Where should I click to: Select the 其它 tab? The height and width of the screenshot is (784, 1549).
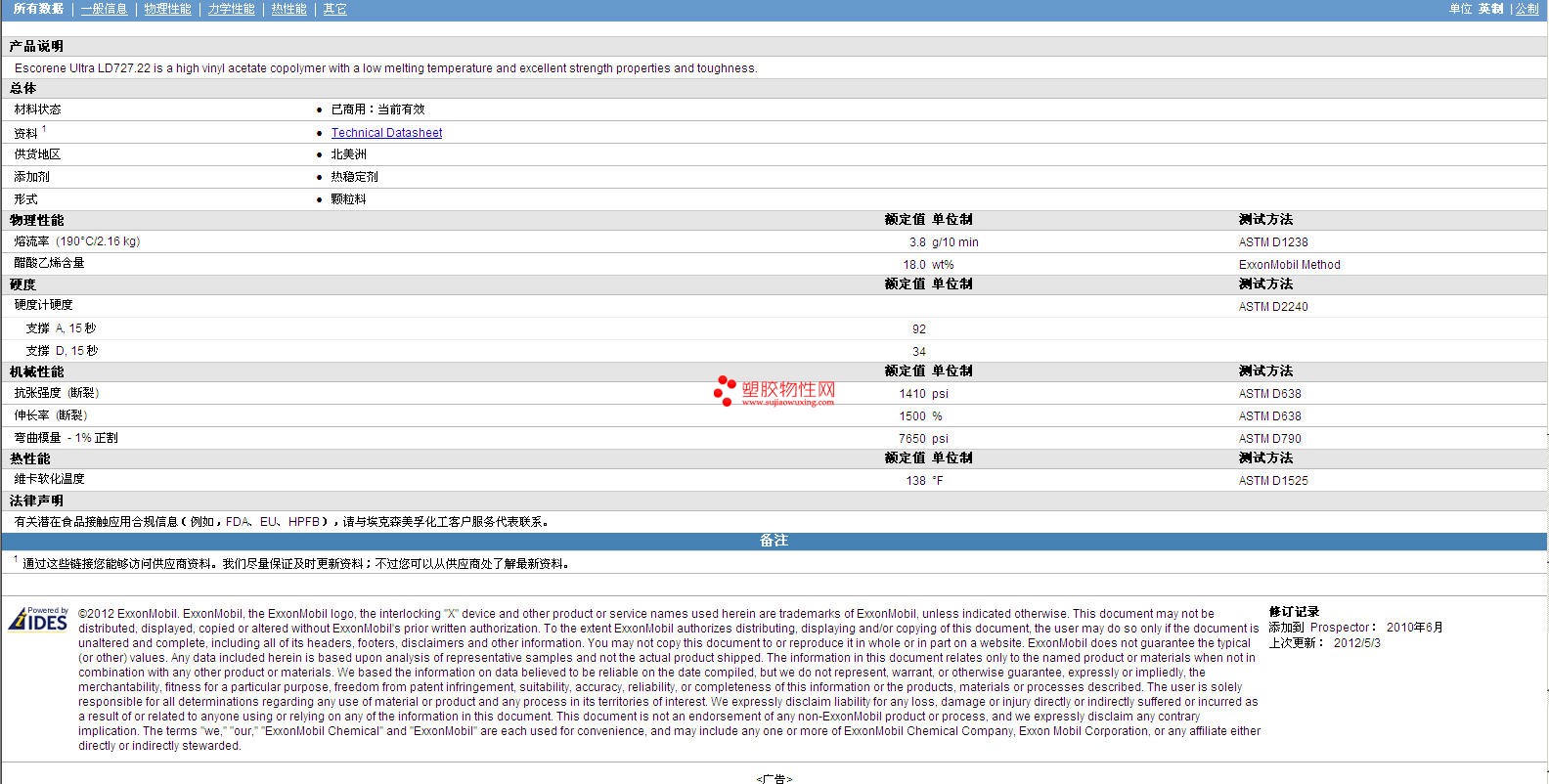click(334, 9)
